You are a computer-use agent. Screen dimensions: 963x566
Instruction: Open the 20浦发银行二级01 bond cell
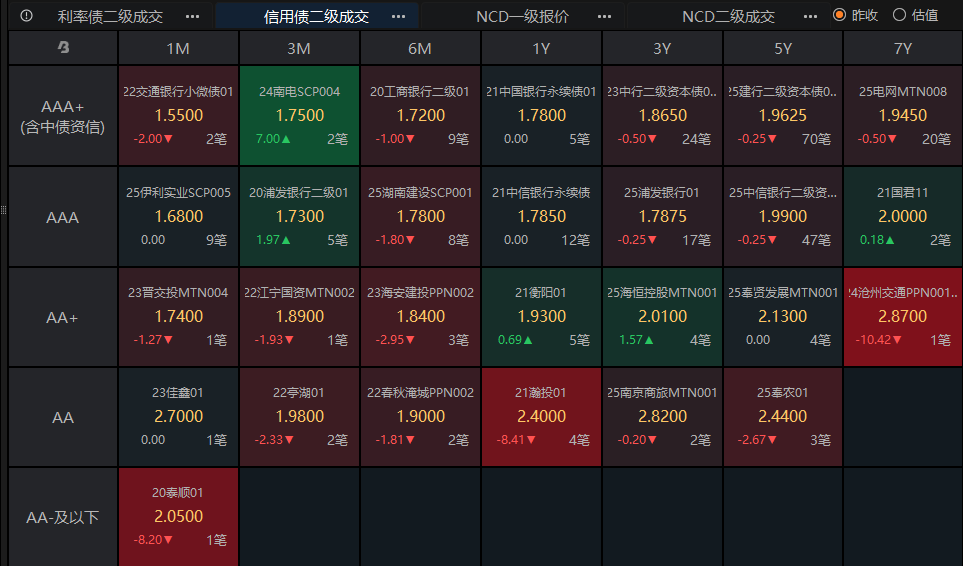(299, 217)
